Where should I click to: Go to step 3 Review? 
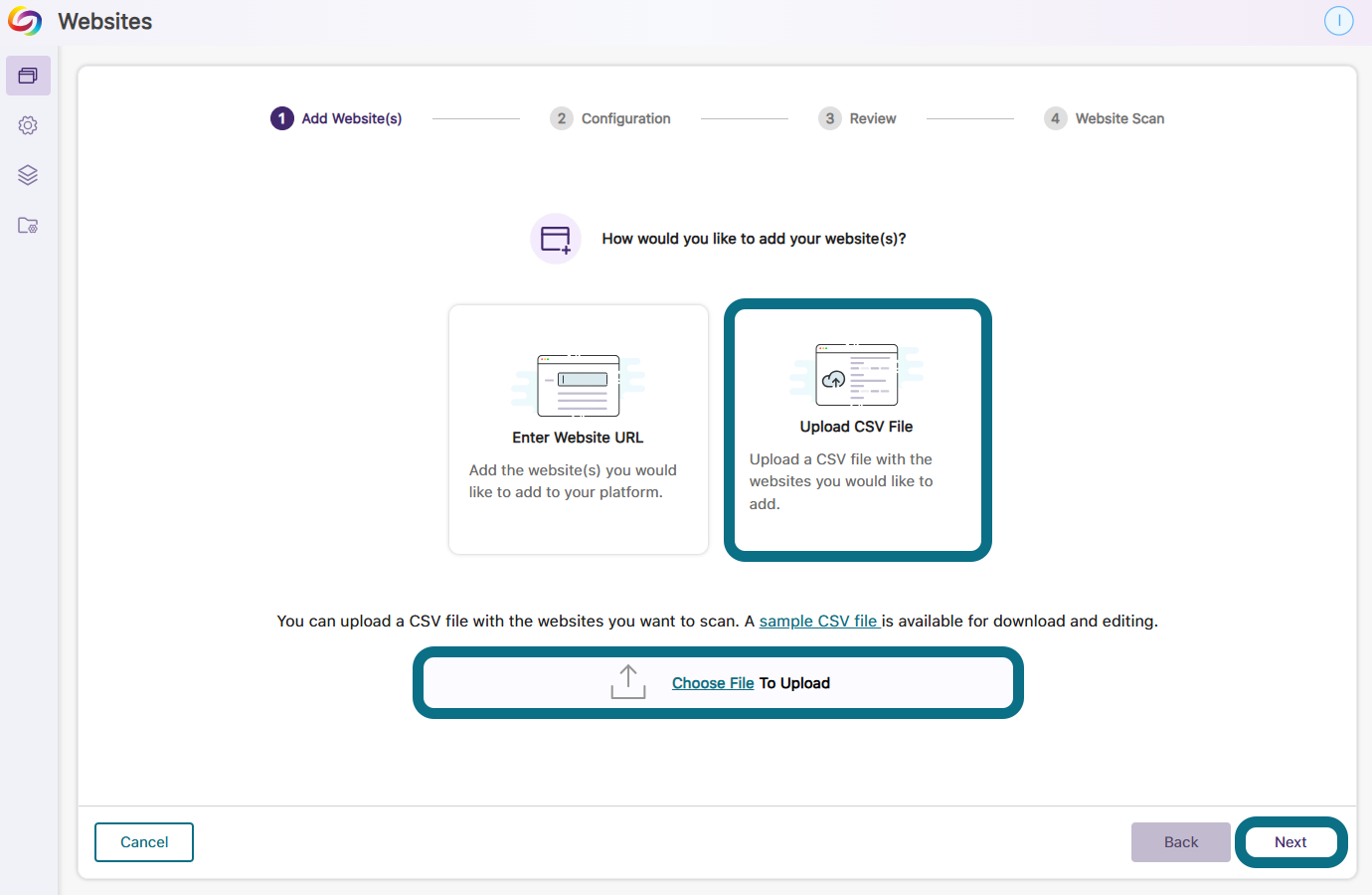(x=857, y=118)
